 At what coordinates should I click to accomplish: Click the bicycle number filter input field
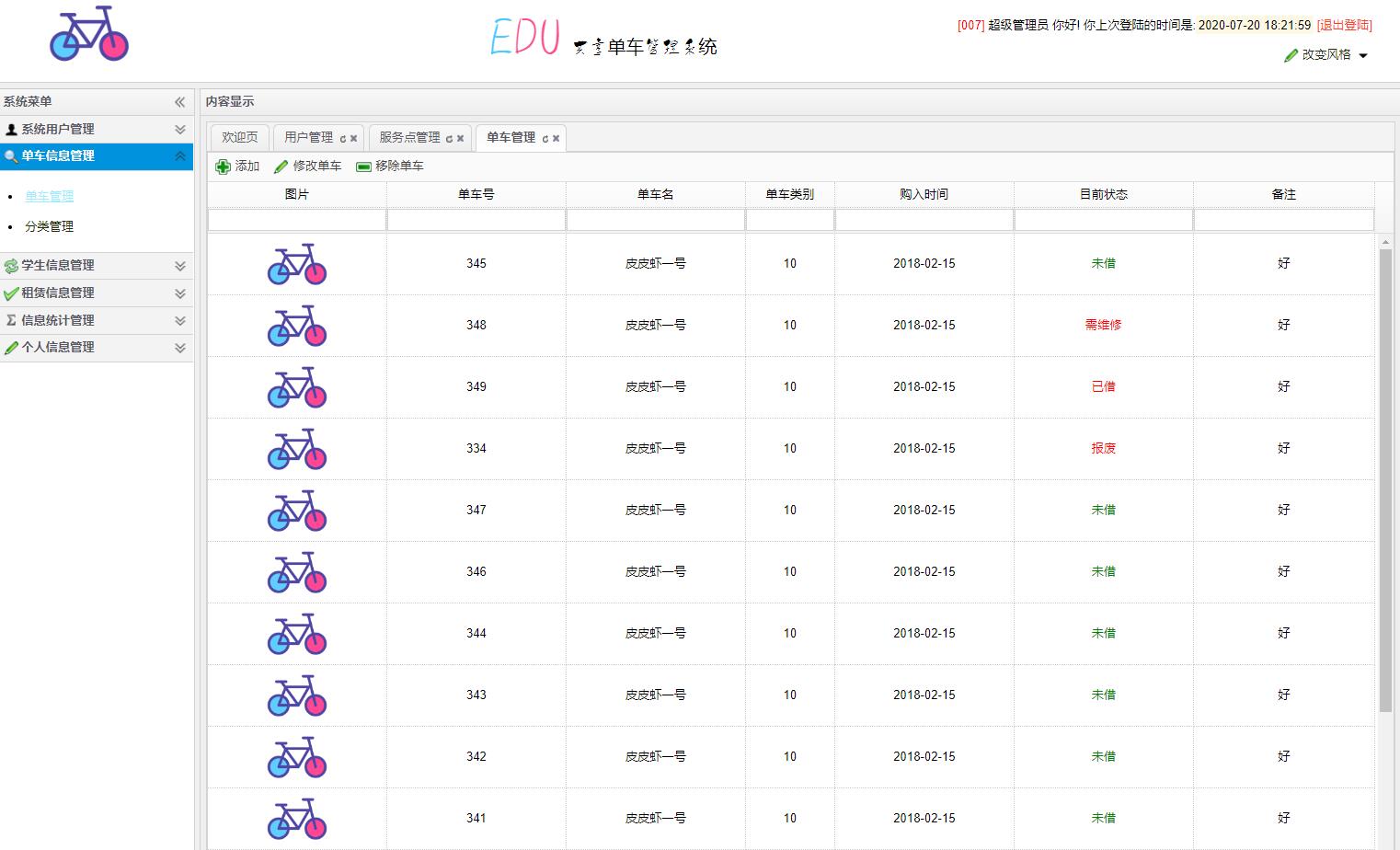(x=476, y=220)
